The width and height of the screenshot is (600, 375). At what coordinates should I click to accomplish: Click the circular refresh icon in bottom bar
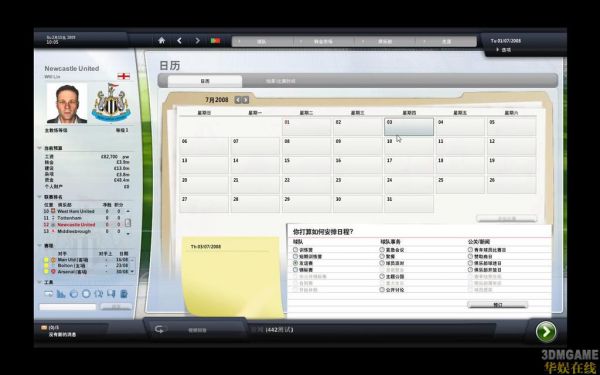point(159,329)
